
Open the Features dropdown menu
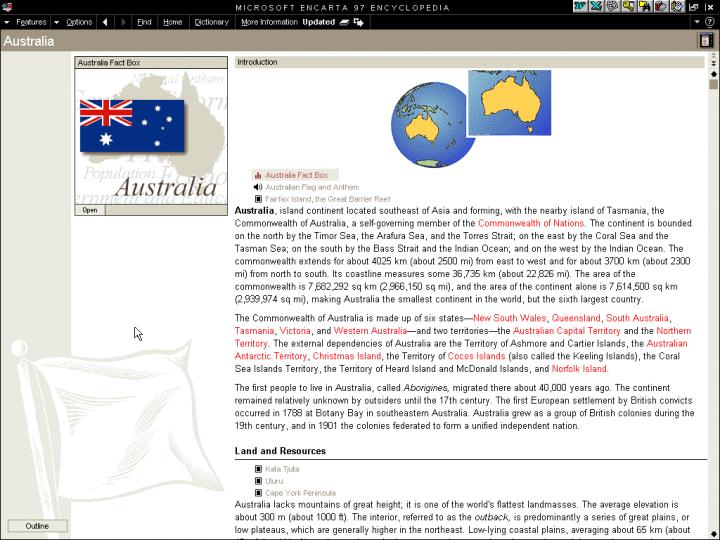(25, 22)
